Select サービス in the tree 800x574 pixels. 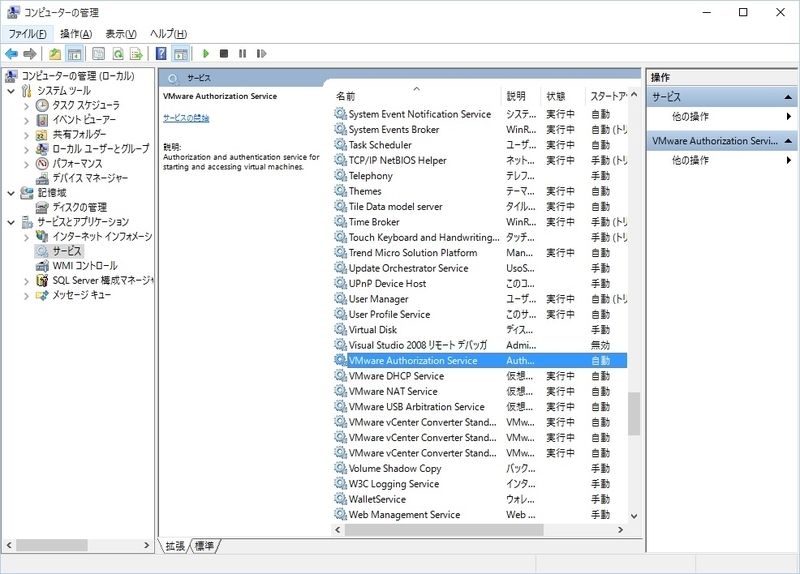(66, 251)
